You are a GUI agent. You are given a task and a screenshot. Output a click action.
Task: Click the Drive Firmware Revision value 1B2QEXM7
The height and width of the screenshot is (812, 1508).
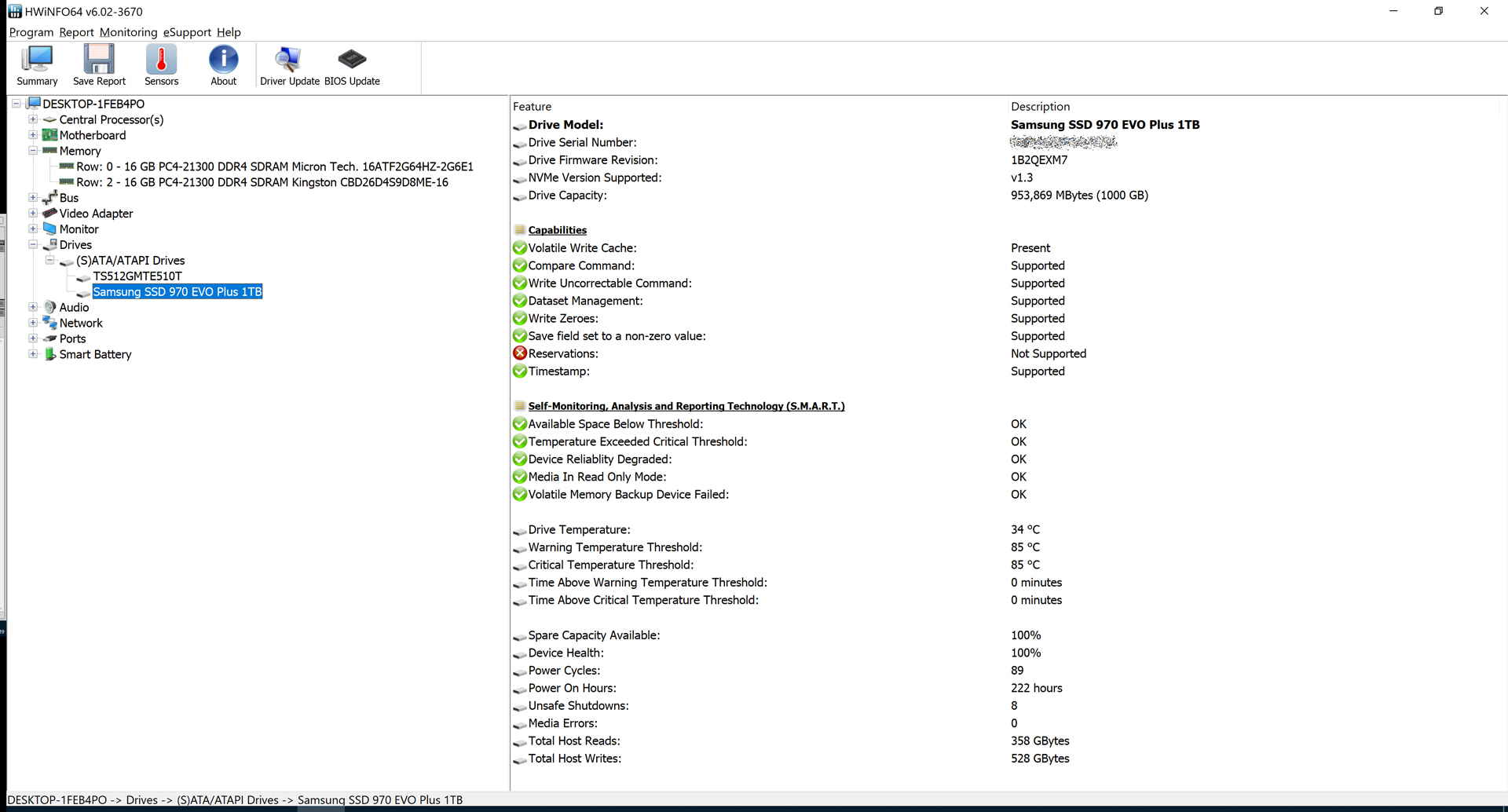pos(1039,159)
